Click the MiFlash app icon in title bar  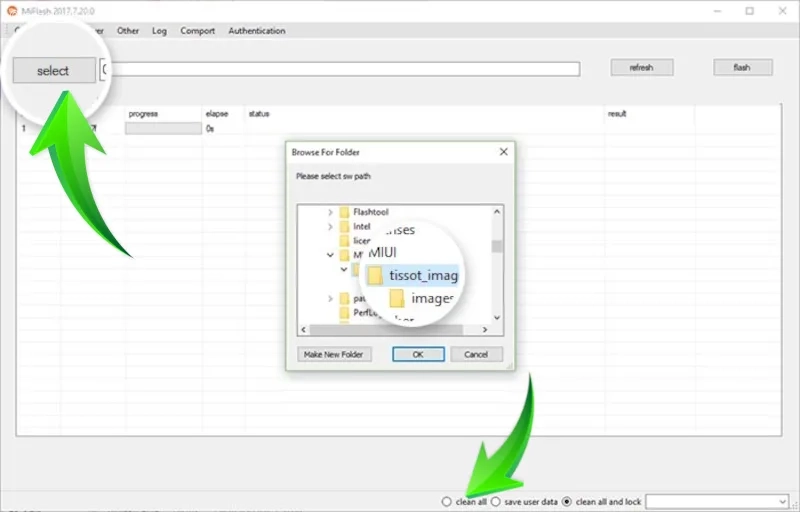12,11
